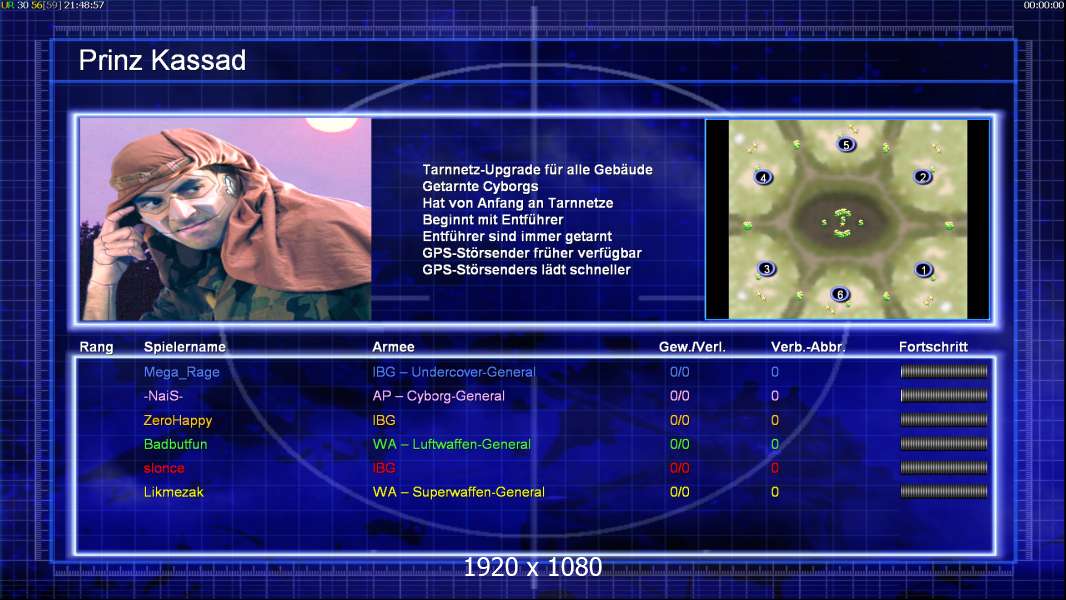Click the 00:00:00 game timer
The image size is (1066, 600).
point(1044,5)
